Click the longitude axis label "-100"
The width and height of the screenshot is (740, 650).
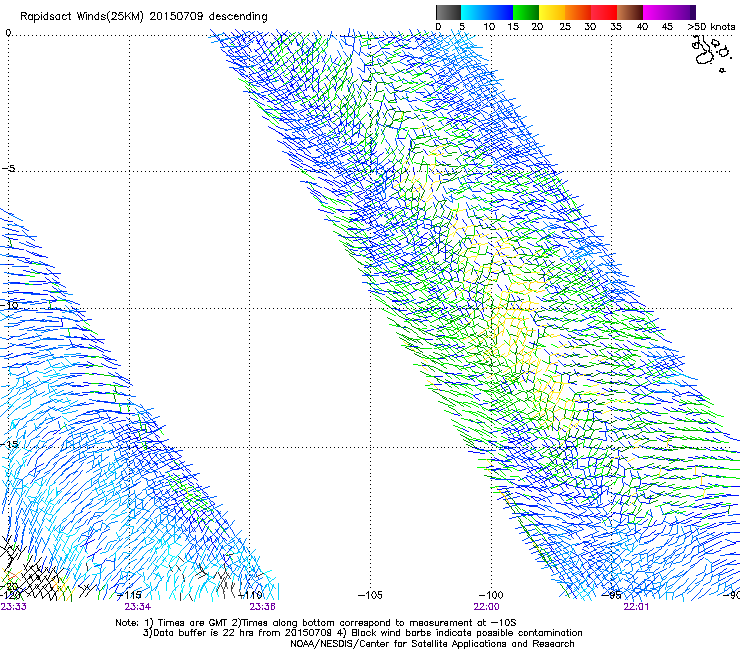click(x=491, y=595)
